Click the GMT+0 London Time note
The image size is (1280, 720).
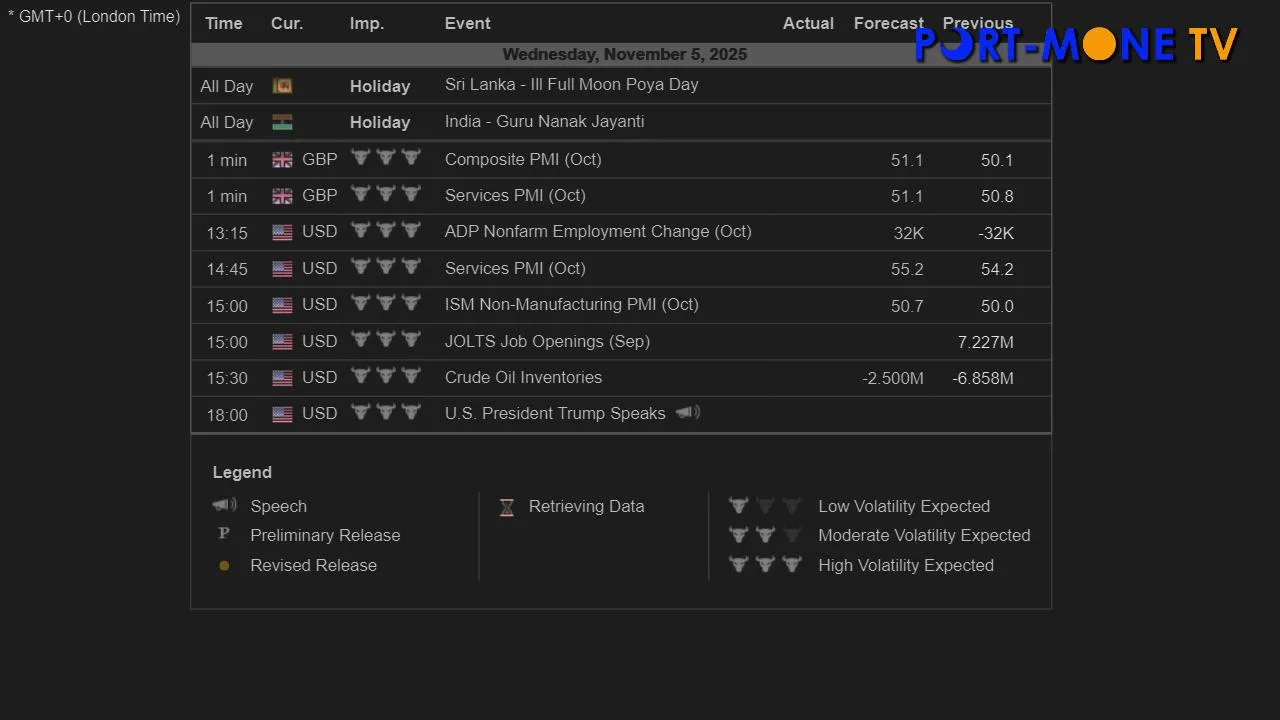coord(94,17)
